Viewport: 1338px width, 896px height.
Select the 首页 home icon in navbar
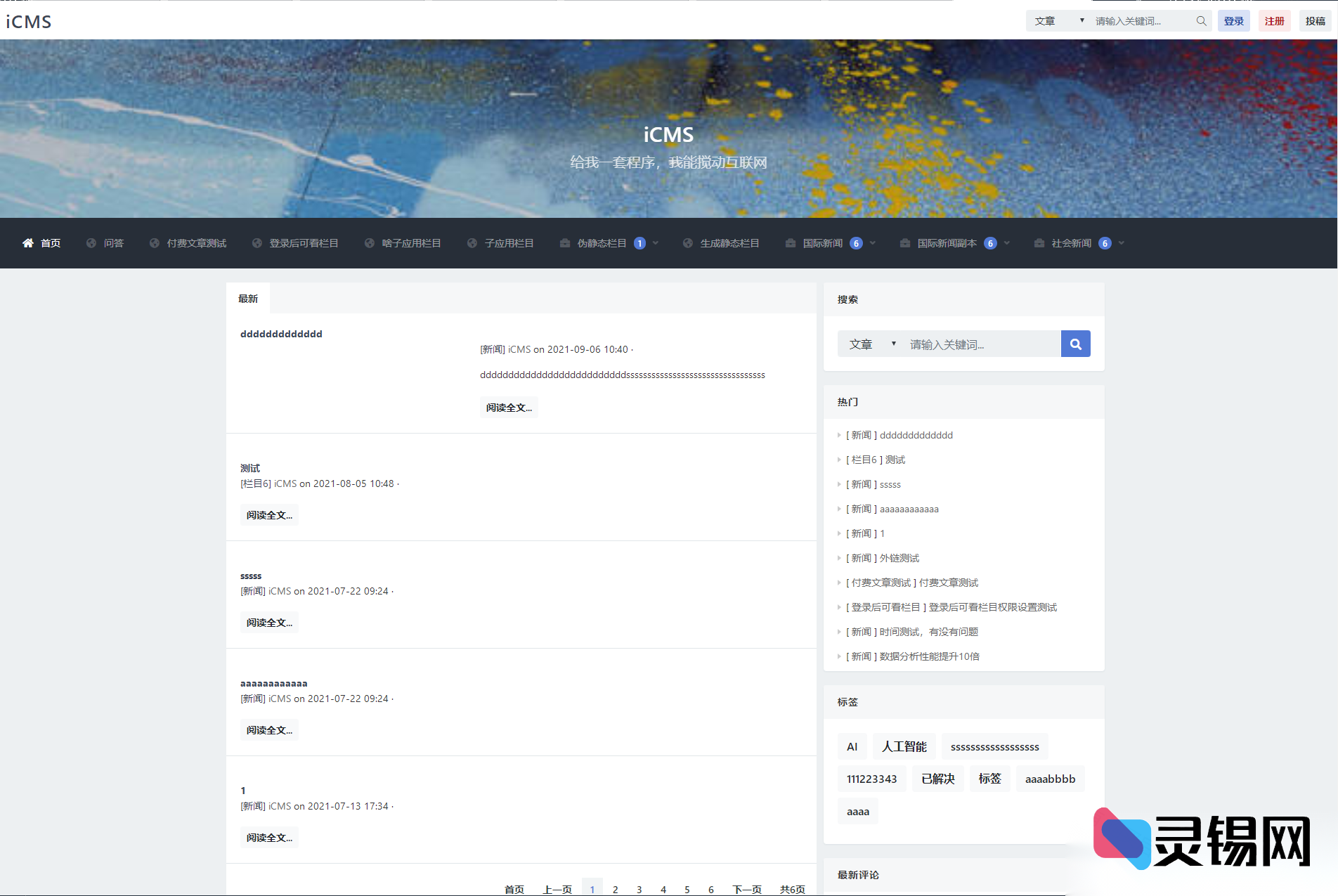click(28, 243)
